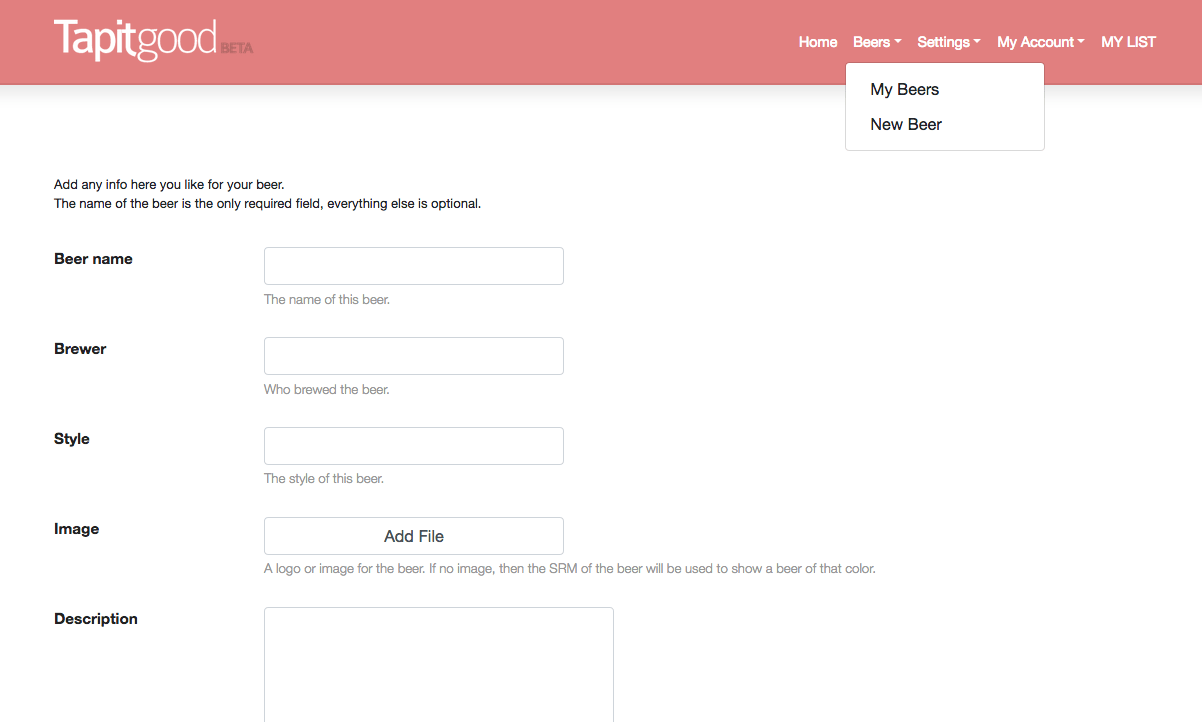
Task: Click the Description field label
Action: coord(96,619)
